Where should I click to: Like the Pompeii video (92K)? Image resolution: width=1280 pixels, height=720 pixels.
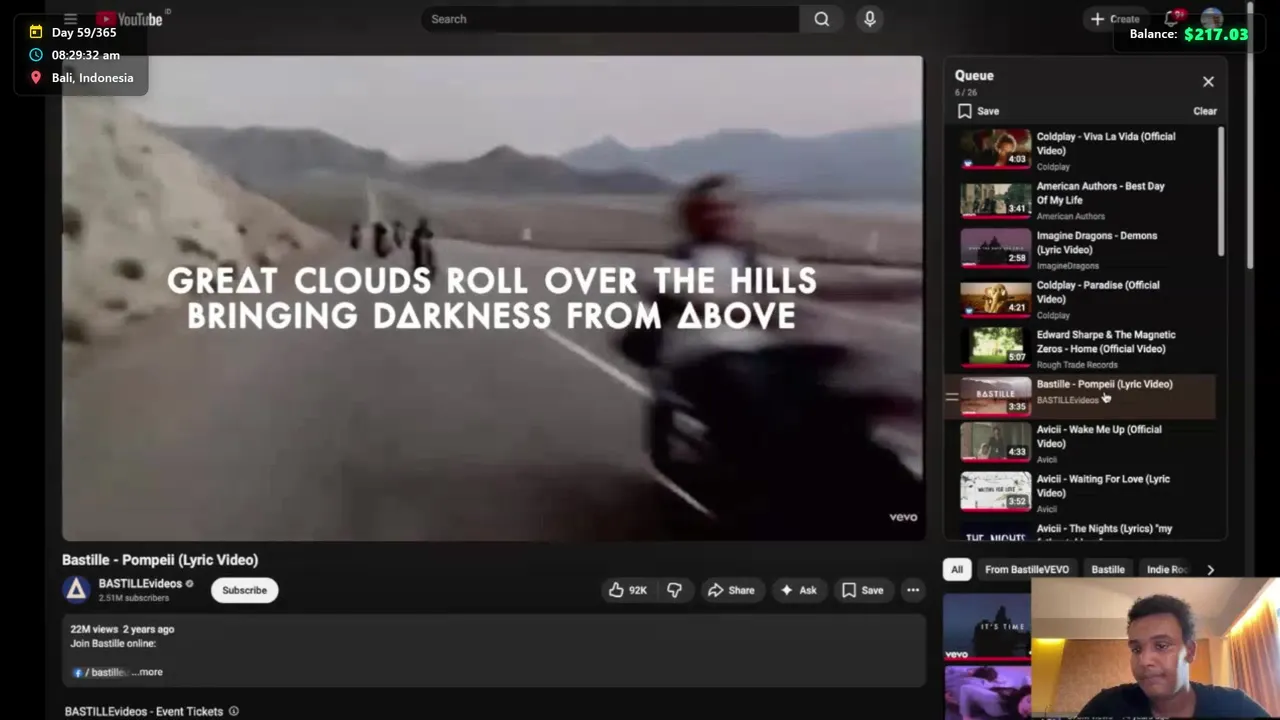pyautogui.click(x=628, y=590)
